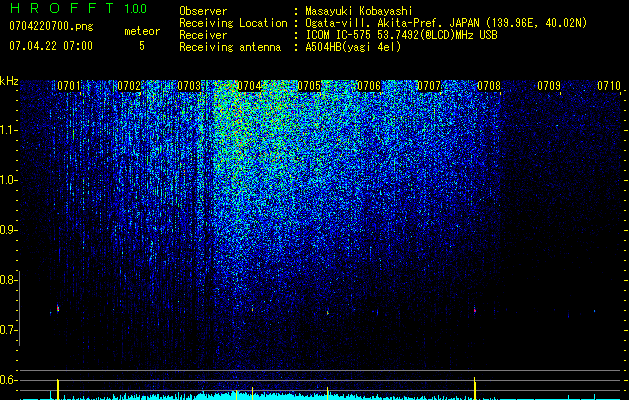629x400 pixels.
Task: Click observer name Masayuki Kobayashi
Action: click(x=359, y=11)
